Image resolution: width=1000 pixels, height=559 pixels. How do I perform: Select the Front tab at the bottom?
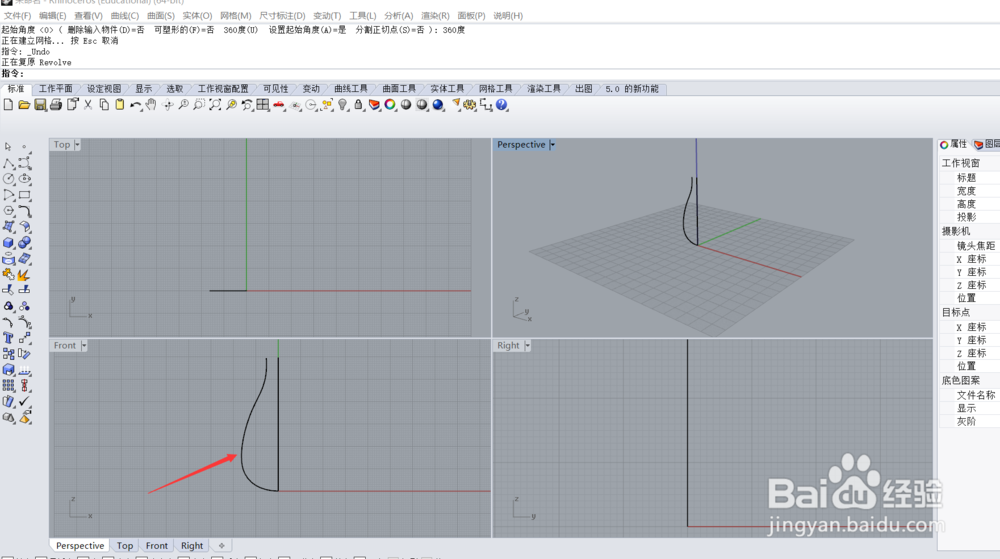click(x=157, y=546)
